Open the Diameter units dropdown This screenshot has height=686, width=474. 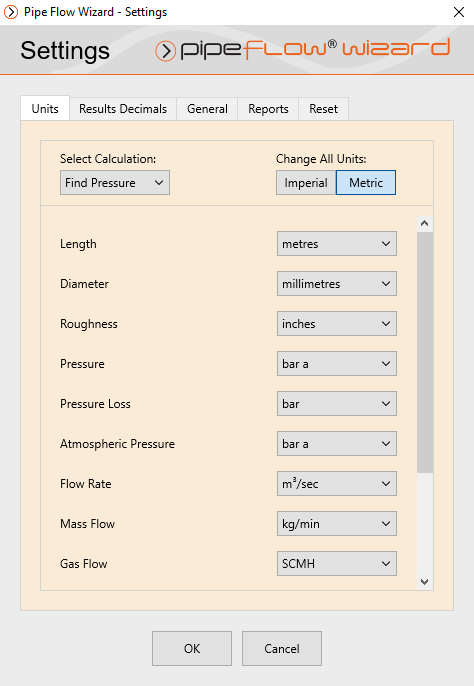point(337,284)
